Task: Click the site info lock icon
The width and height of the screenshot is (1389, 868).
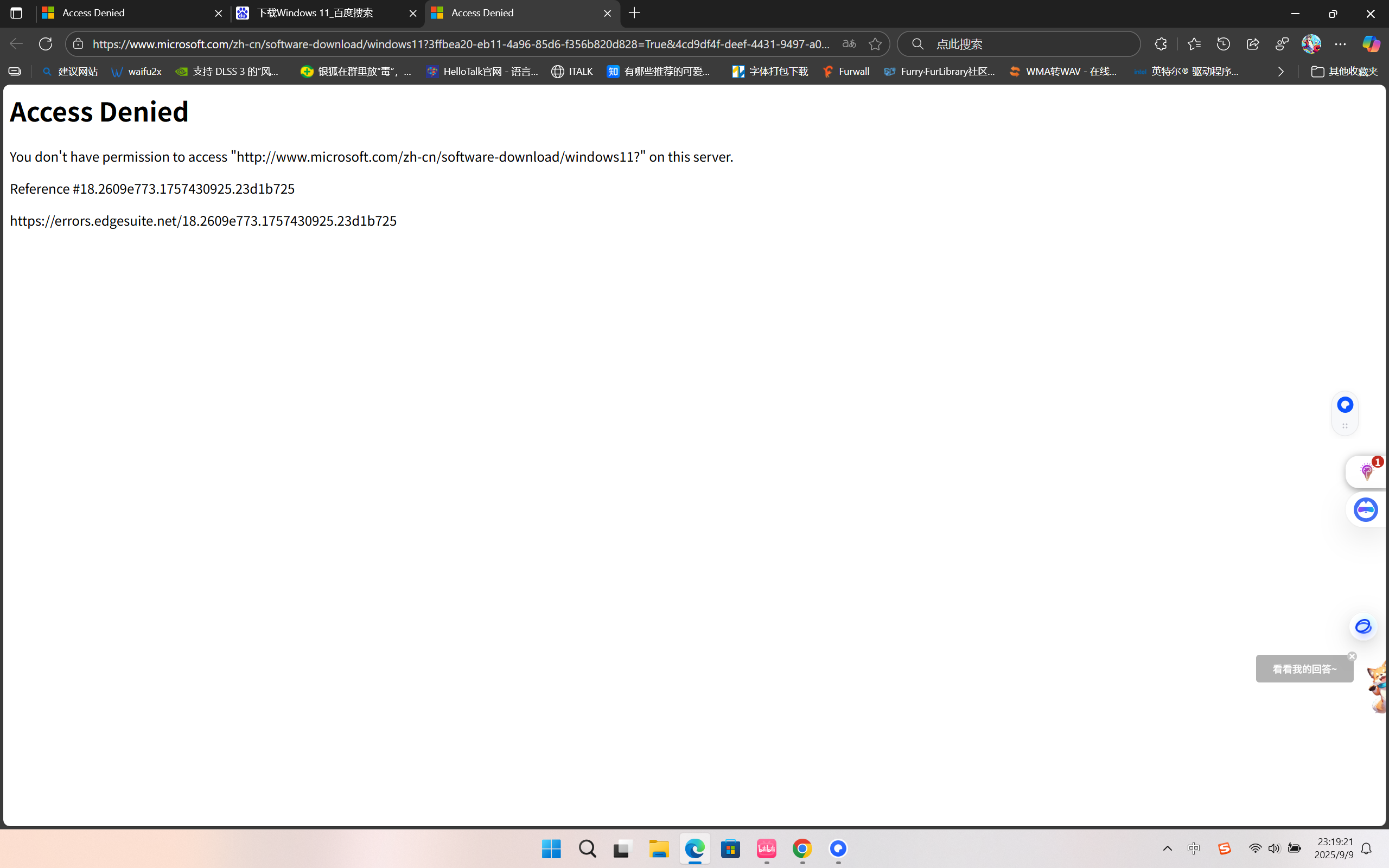Action: click(78, 43)
